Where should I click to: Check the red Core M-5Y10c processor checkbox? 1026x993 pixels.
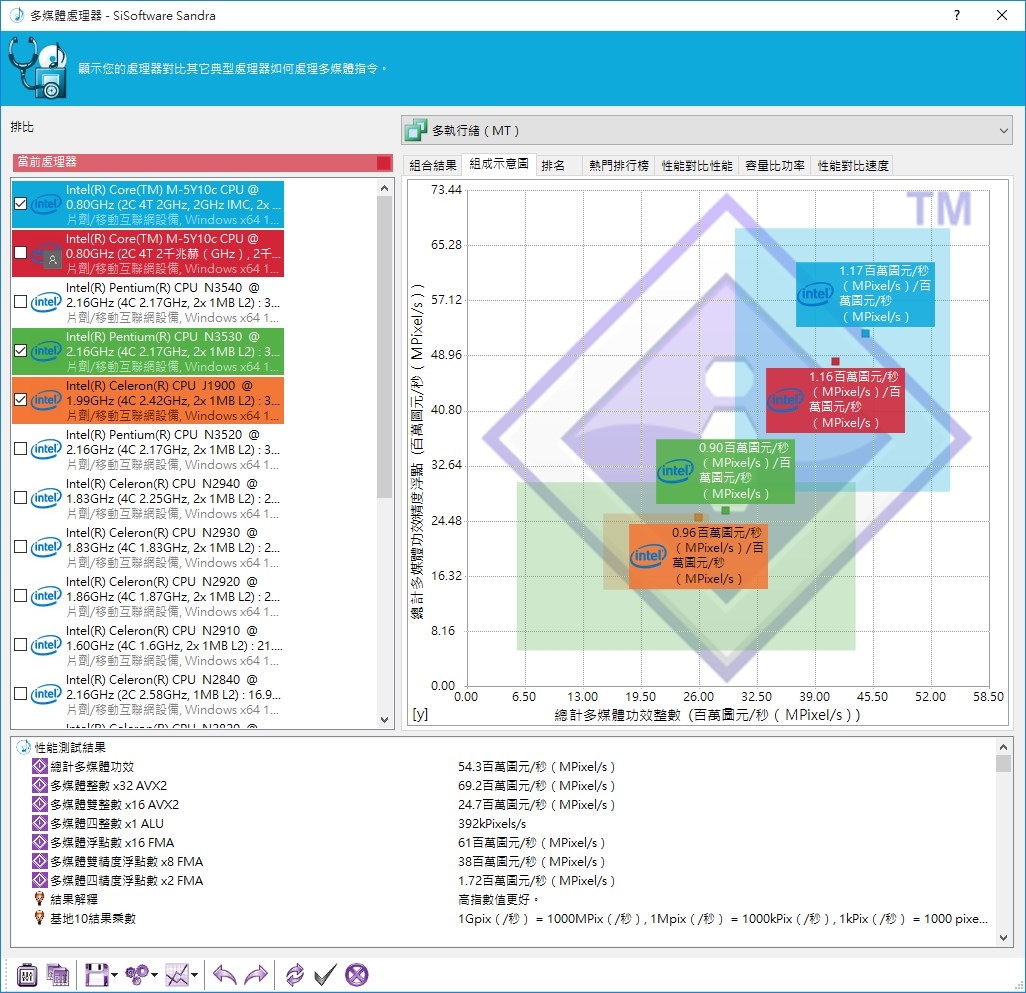point(20,253)
